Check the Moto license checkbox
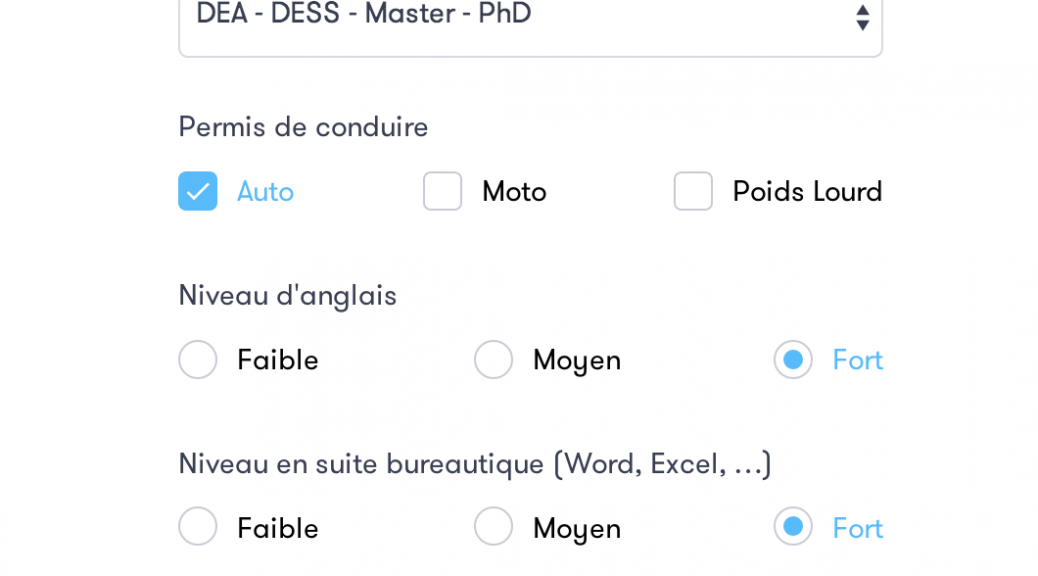The image size is (1038, 576). [443, 191]
